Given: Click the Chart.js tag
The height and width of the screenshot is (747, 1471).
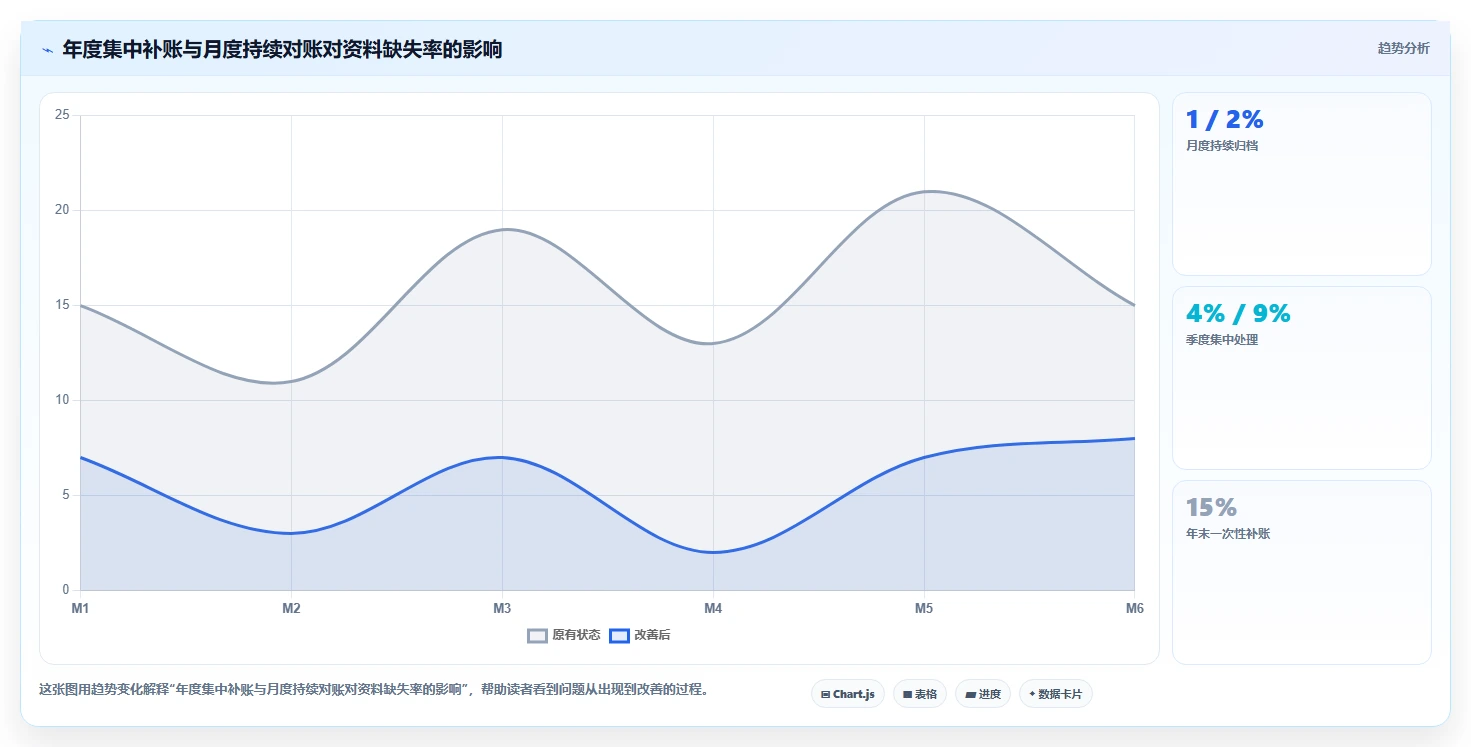Looking at the screenshot, I should click(x=848, y=694).
